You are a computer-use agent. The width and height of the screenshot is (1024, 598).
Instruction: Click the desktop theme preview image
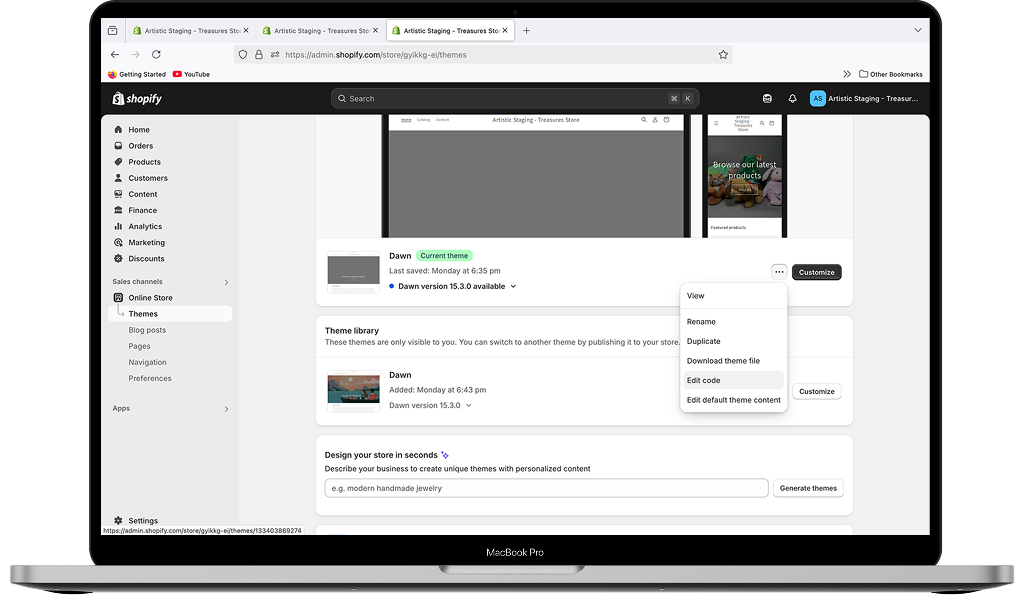pos(536,176)
